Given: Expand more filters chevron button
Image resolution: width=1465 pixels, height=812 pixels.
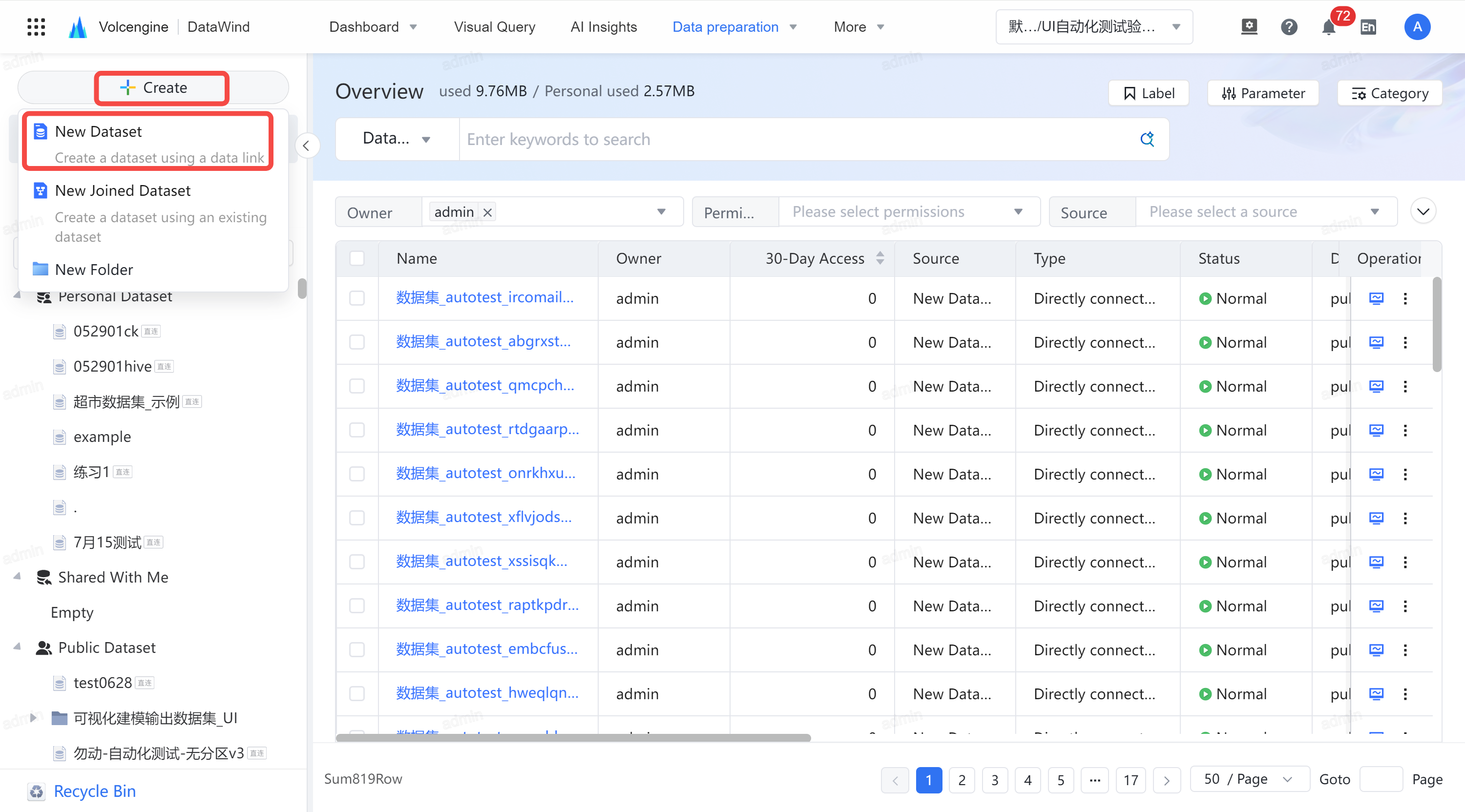Looking at the screenshot, I should 1423,212.
